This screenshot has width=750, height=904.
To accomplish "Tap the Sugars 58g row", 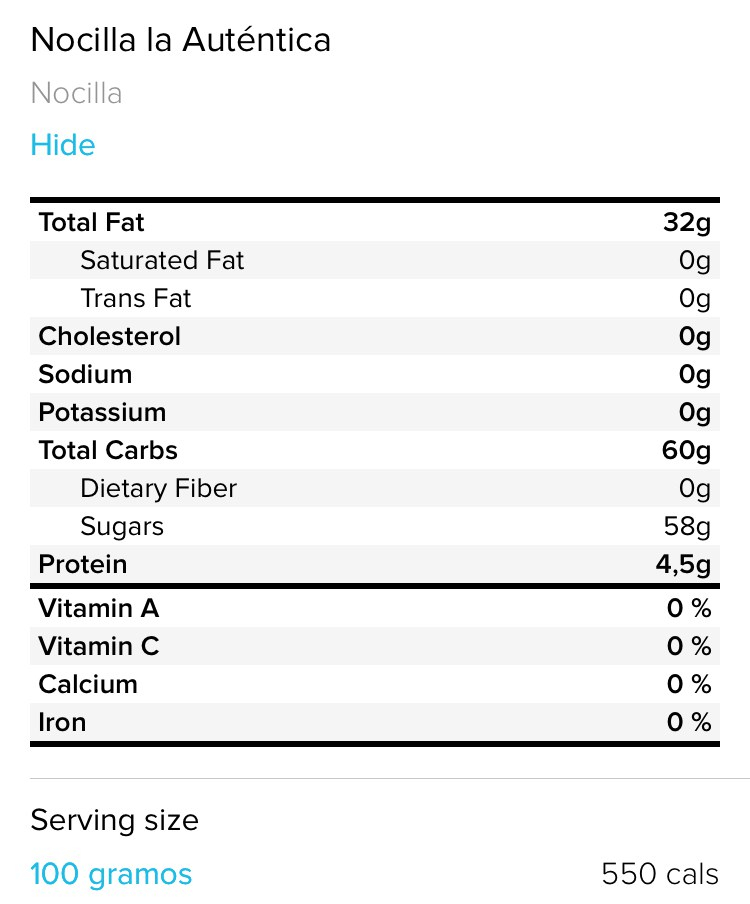I will coord(374,526).
